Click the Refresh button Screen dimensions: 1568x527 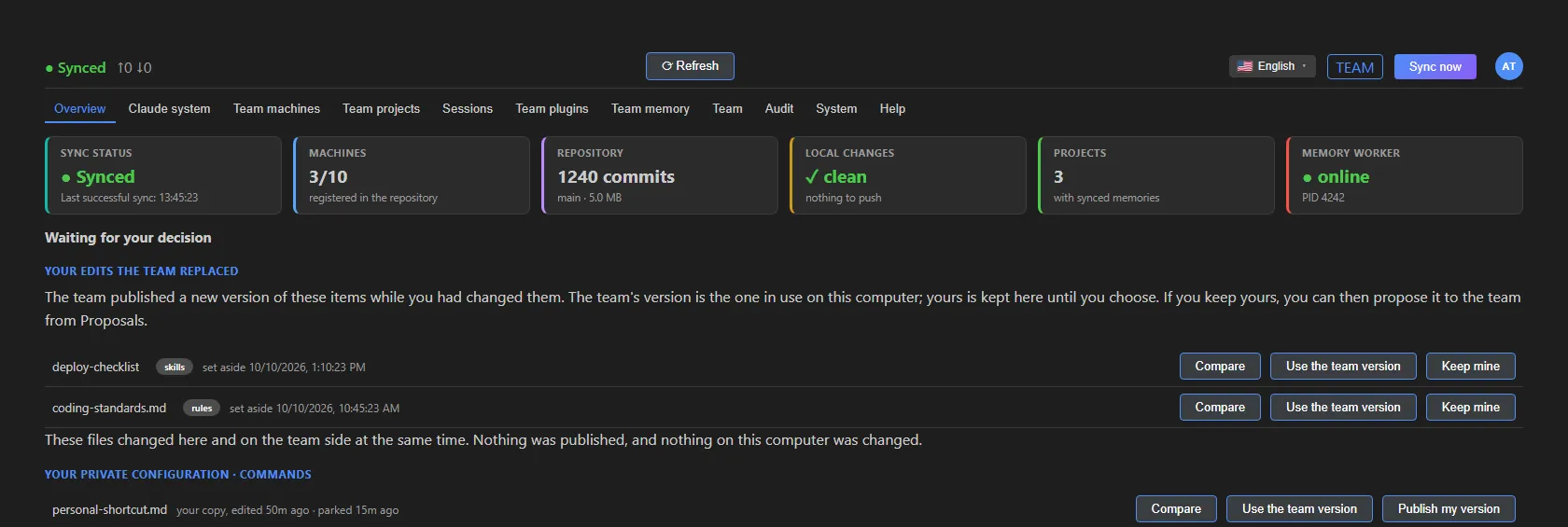click(x=690, y=66)
